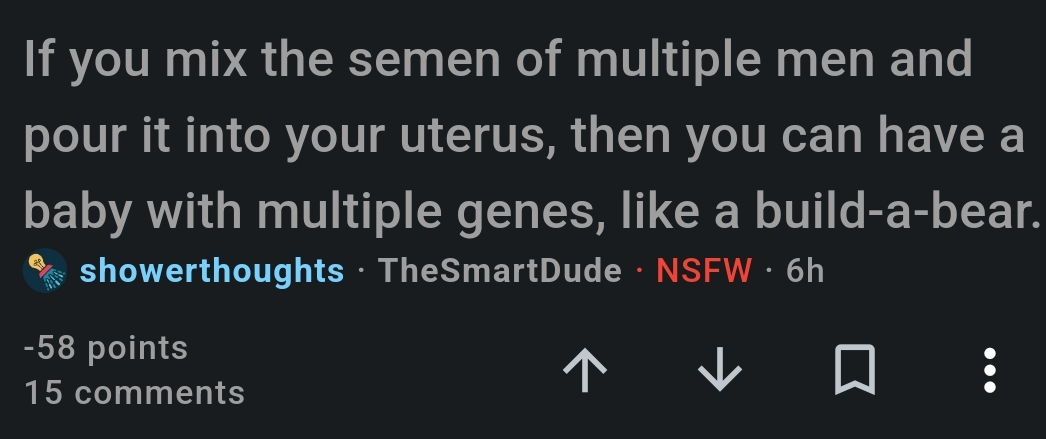Open the 15 comments section
The width and height of the screenshot is (1046, 439).
pyautogui.click(x=135, y=392)
